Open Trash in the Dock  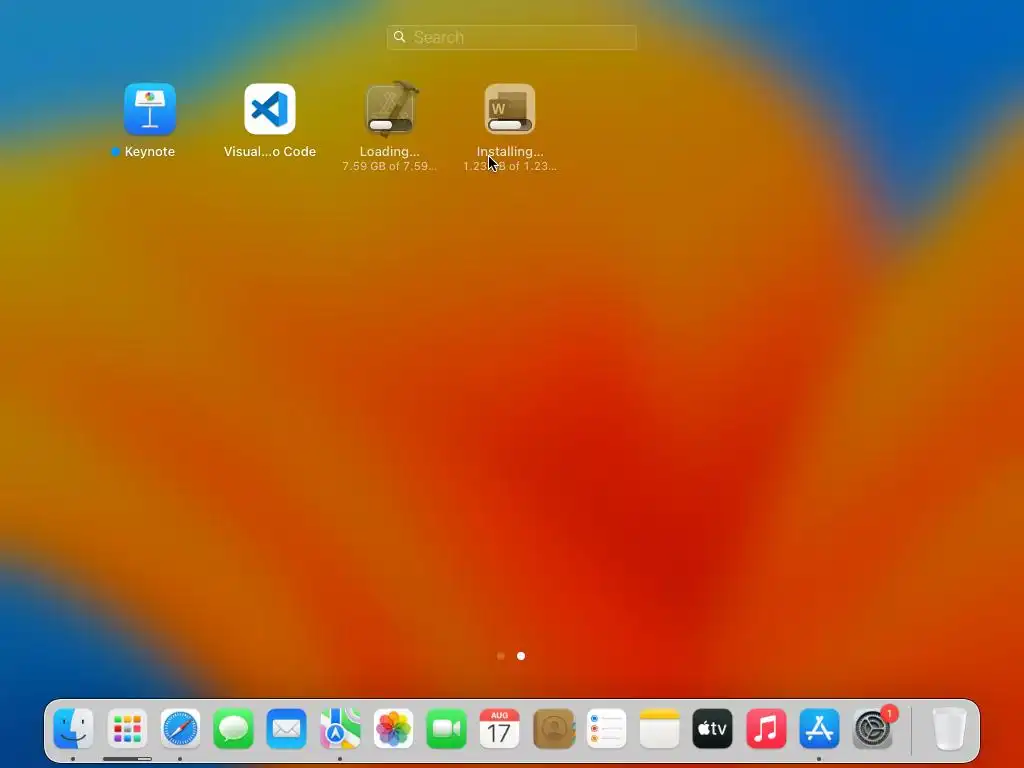(949, 728)
